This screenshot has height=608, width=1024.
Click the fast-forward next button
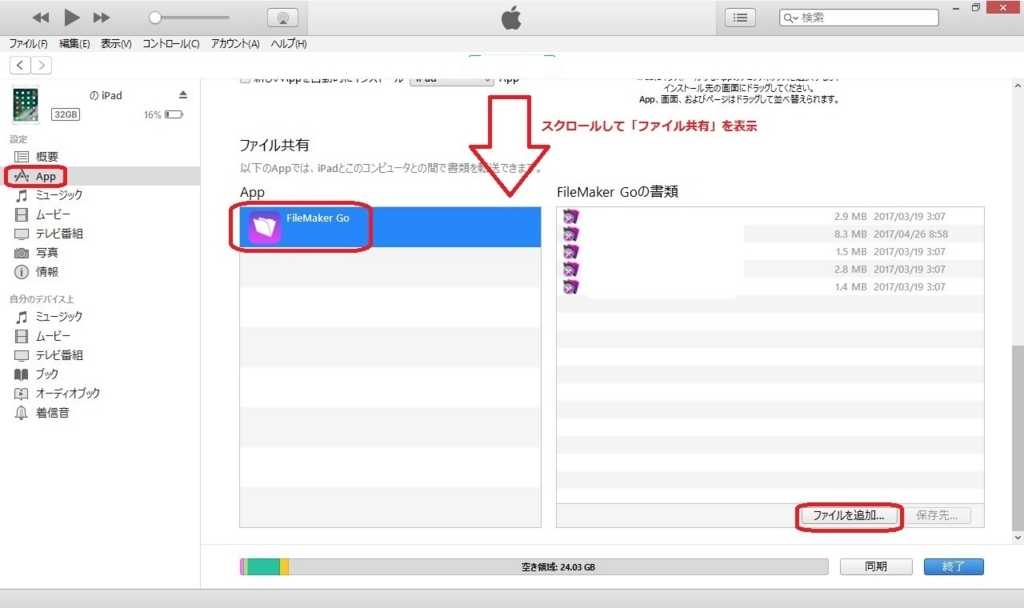click(101, 18)
